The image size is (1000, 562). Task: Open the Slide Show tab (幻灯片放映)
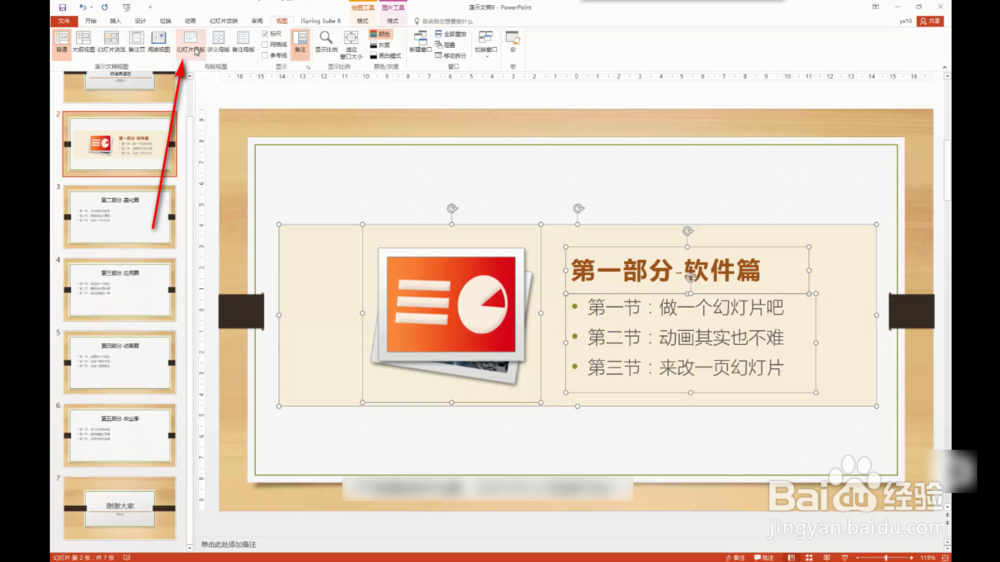(x=223, y=21)
